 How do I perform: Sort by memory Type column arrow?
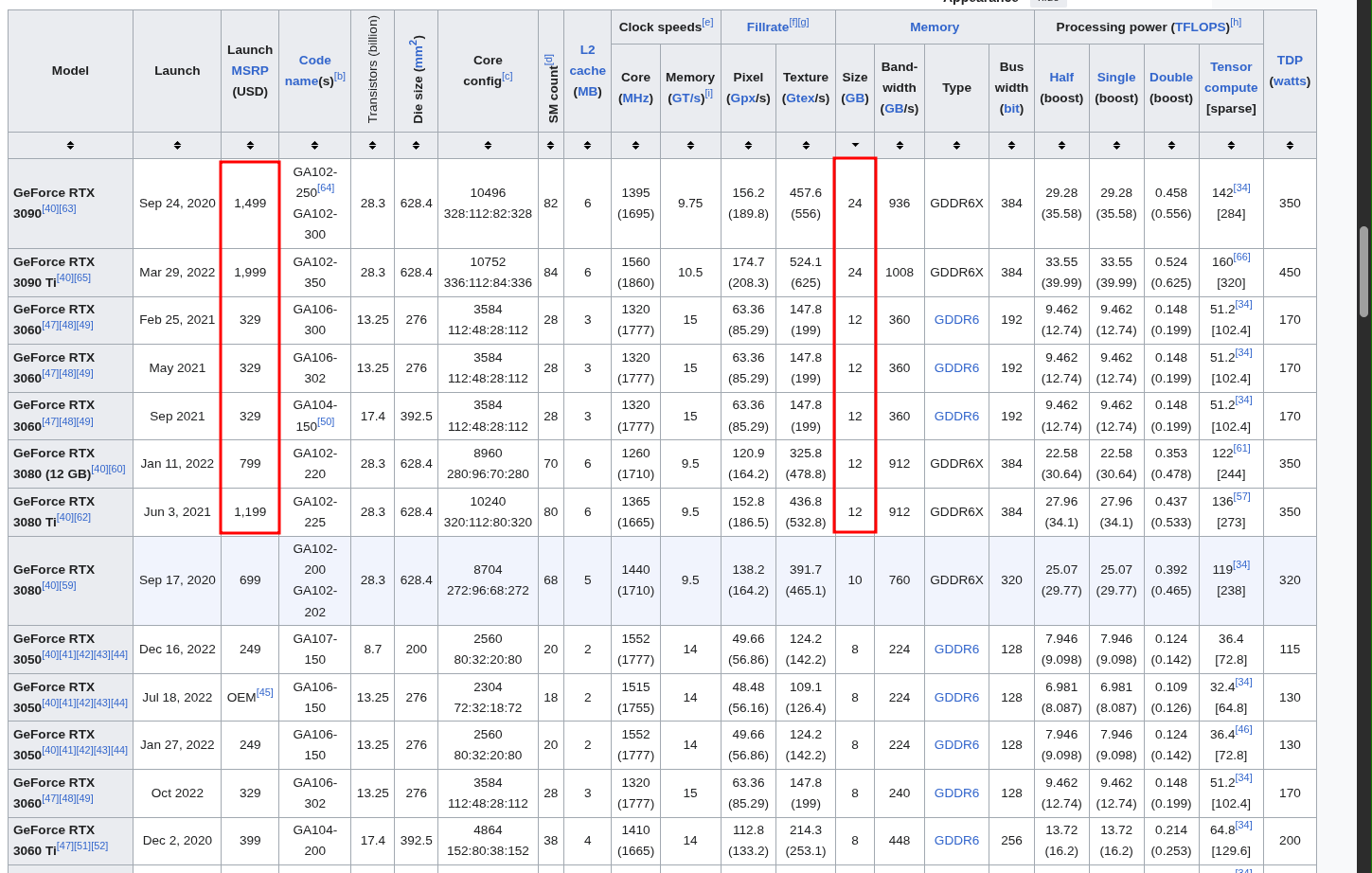(956, 145)
